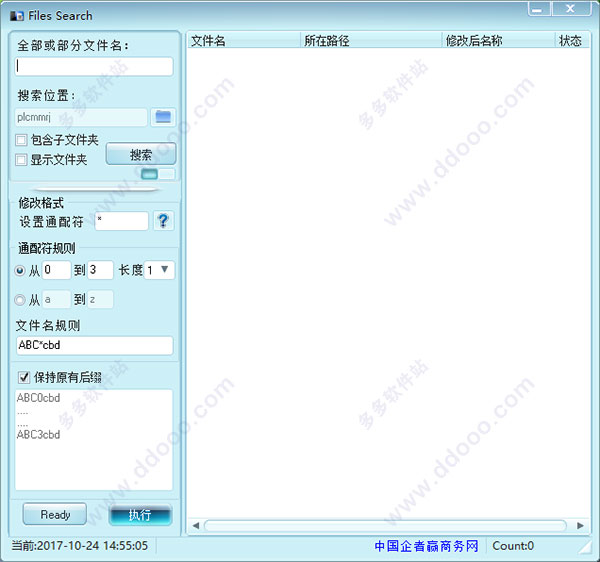This screenshot has height=562, width=600.
Task: Open the folder browse icon for search location
Action: [x=163, y=117]
